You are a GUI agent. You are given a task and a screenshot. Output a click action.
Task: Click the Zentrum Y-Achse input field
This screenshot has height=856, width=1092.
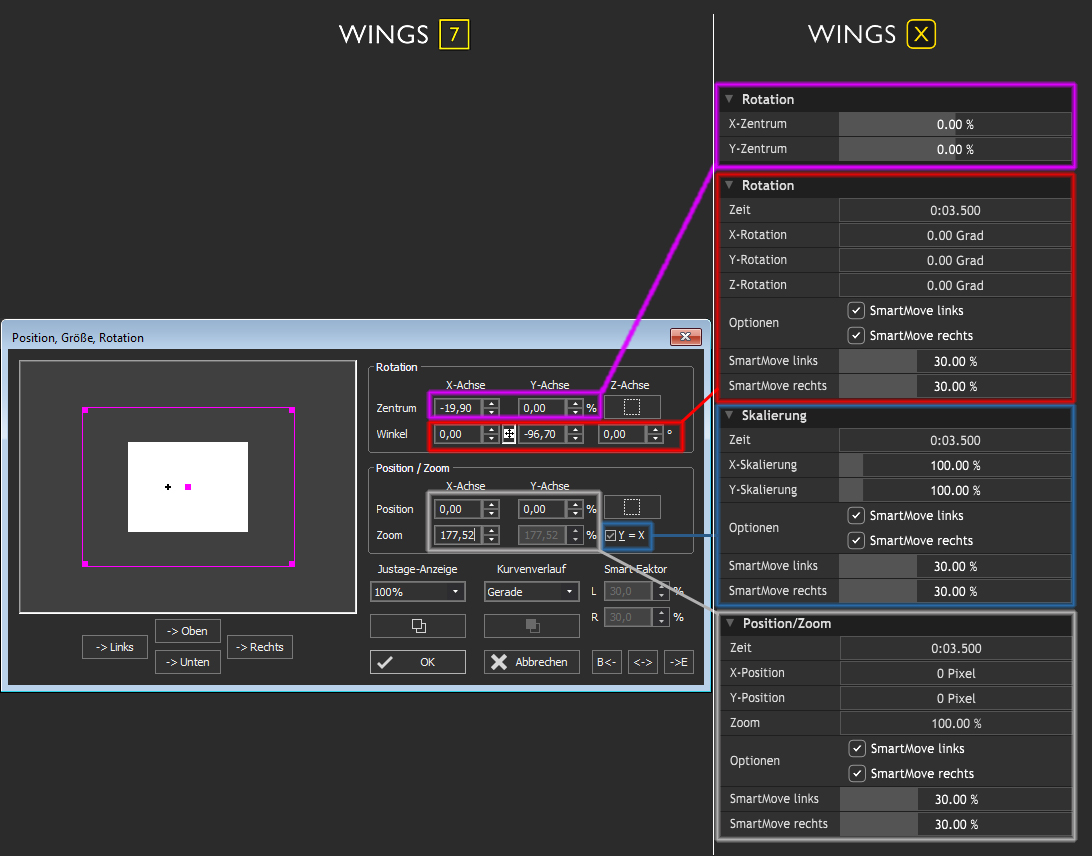542,408
